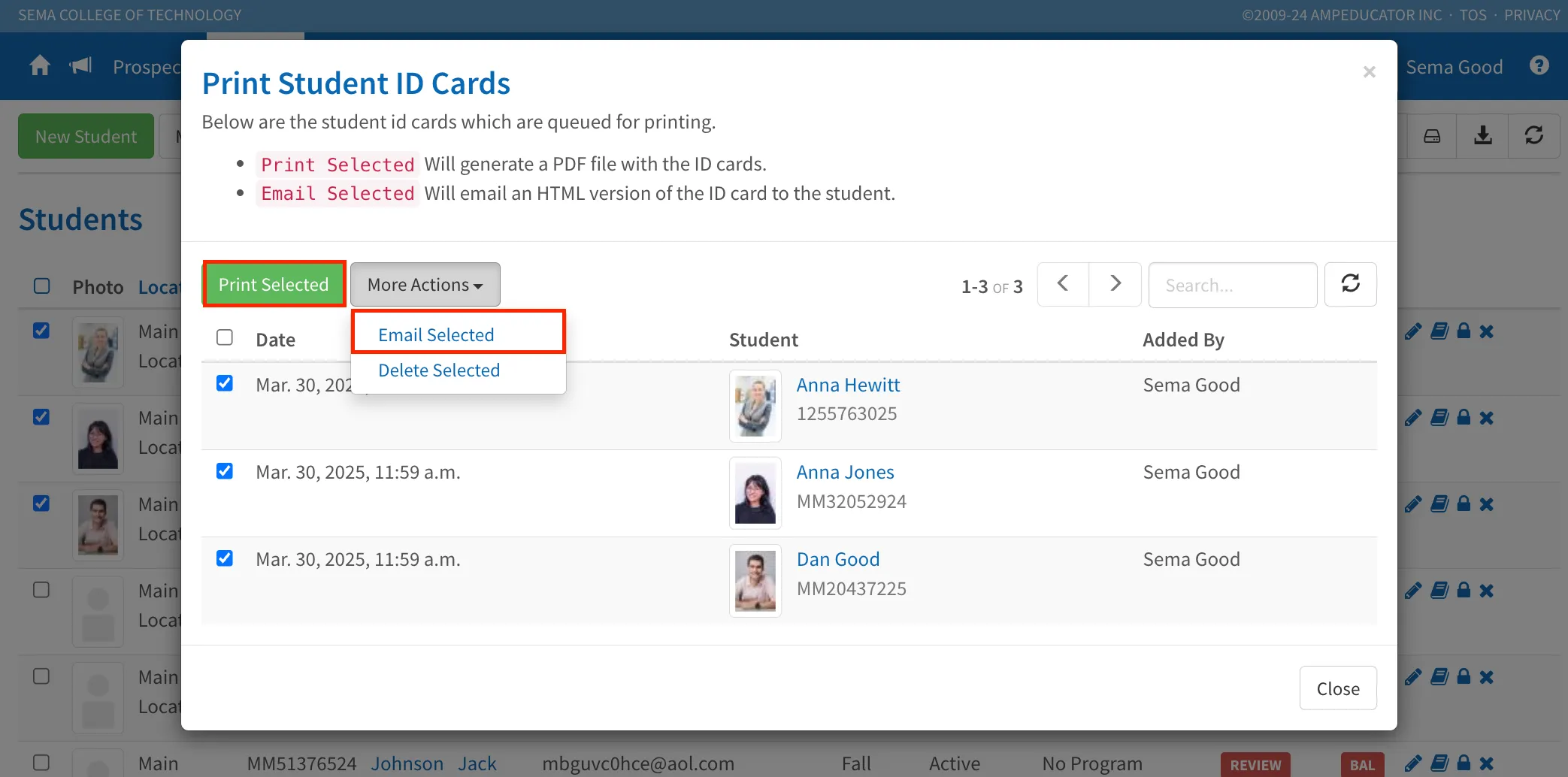The width and height of the screenshot is (1568, 777).
Task: Close the Print Student ID Cards dialog via X
Action: 1369,72
